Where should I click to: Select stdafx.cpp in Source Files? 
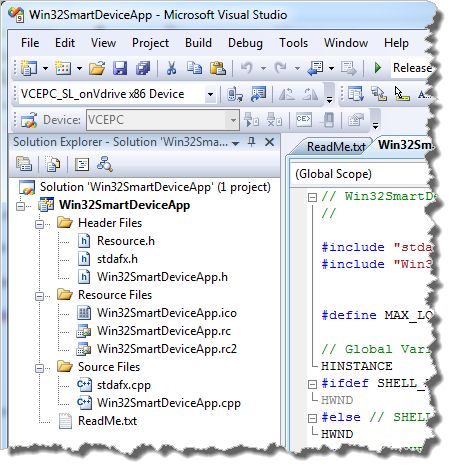coord(124,385)
